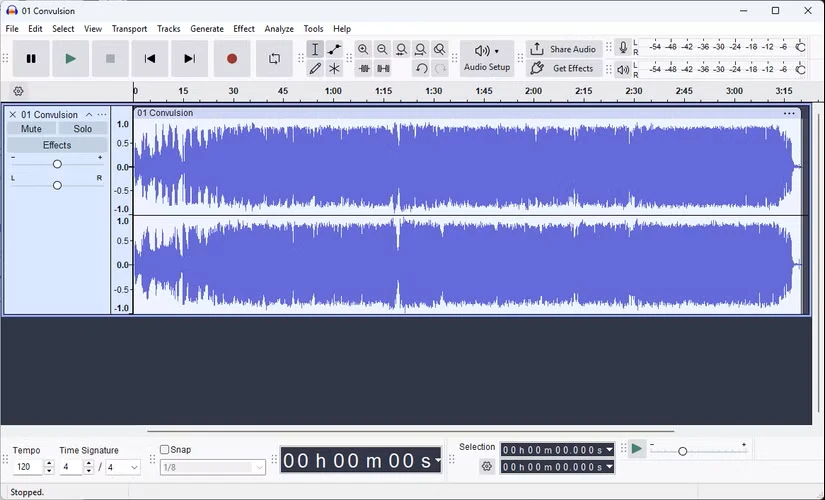The image size is (825, 500).
Task: Fit project to width zoom icon
Action: 420,49
